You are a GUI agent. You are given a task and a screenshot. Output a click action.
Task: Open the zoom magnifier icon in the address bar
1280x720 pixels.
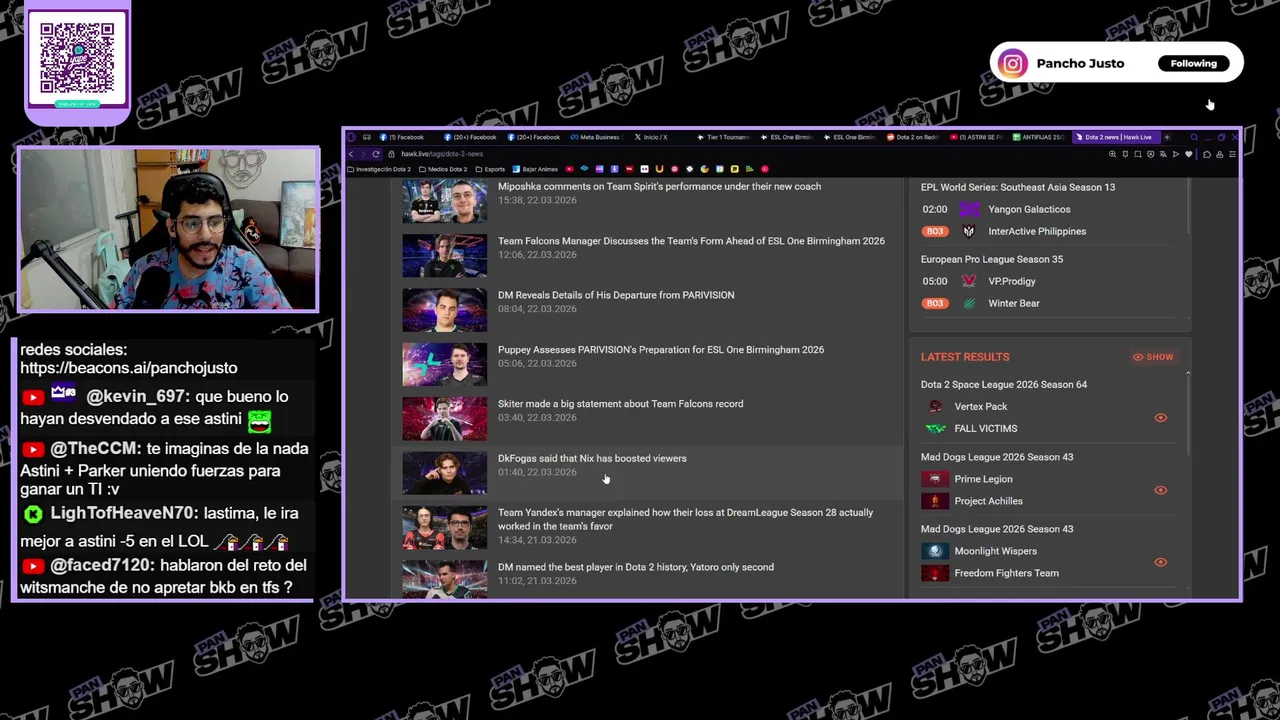pyautogui.click(x=1113, y=154)
